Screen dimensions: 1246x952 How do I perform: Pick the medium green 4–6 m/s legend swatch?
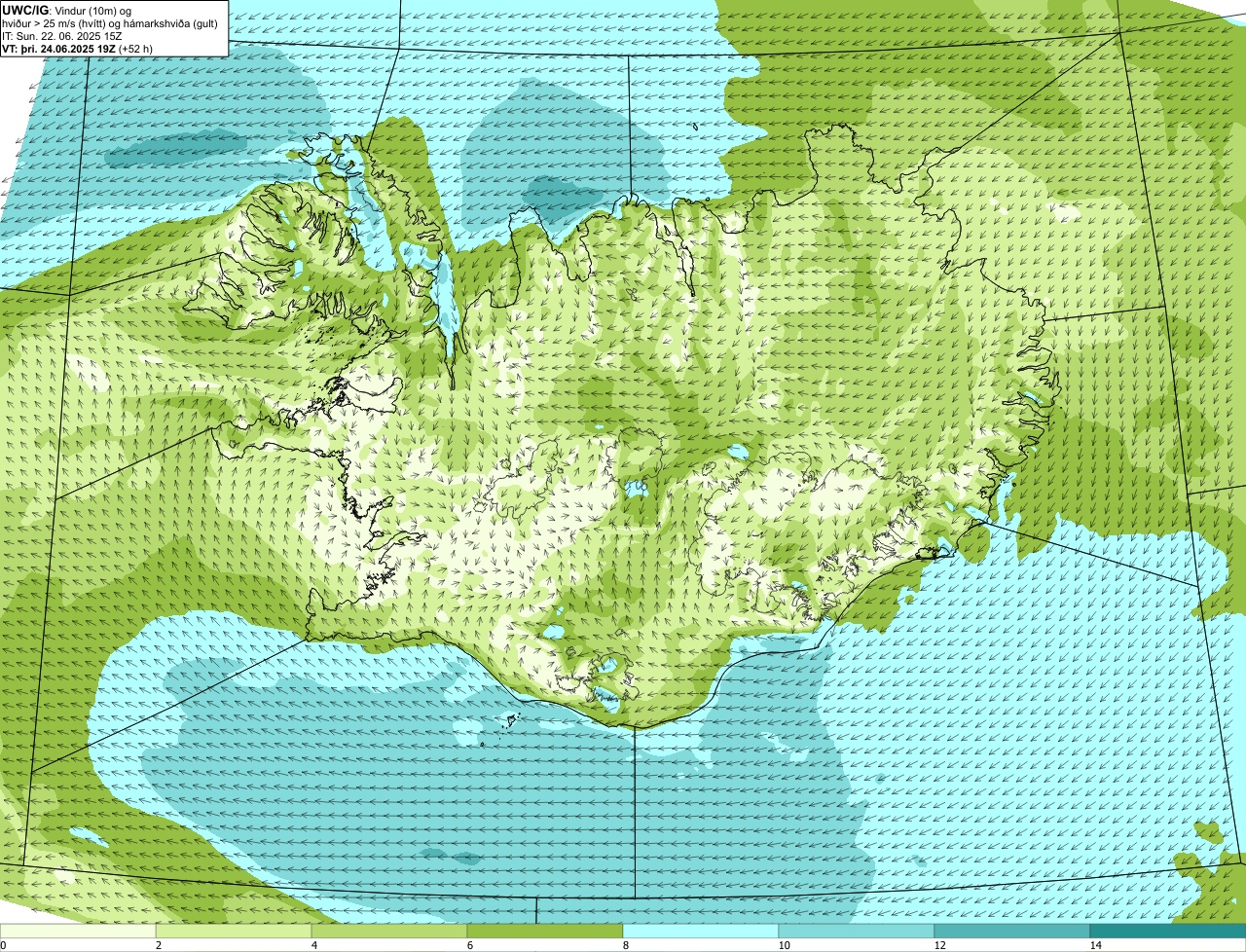coord(389,931)
